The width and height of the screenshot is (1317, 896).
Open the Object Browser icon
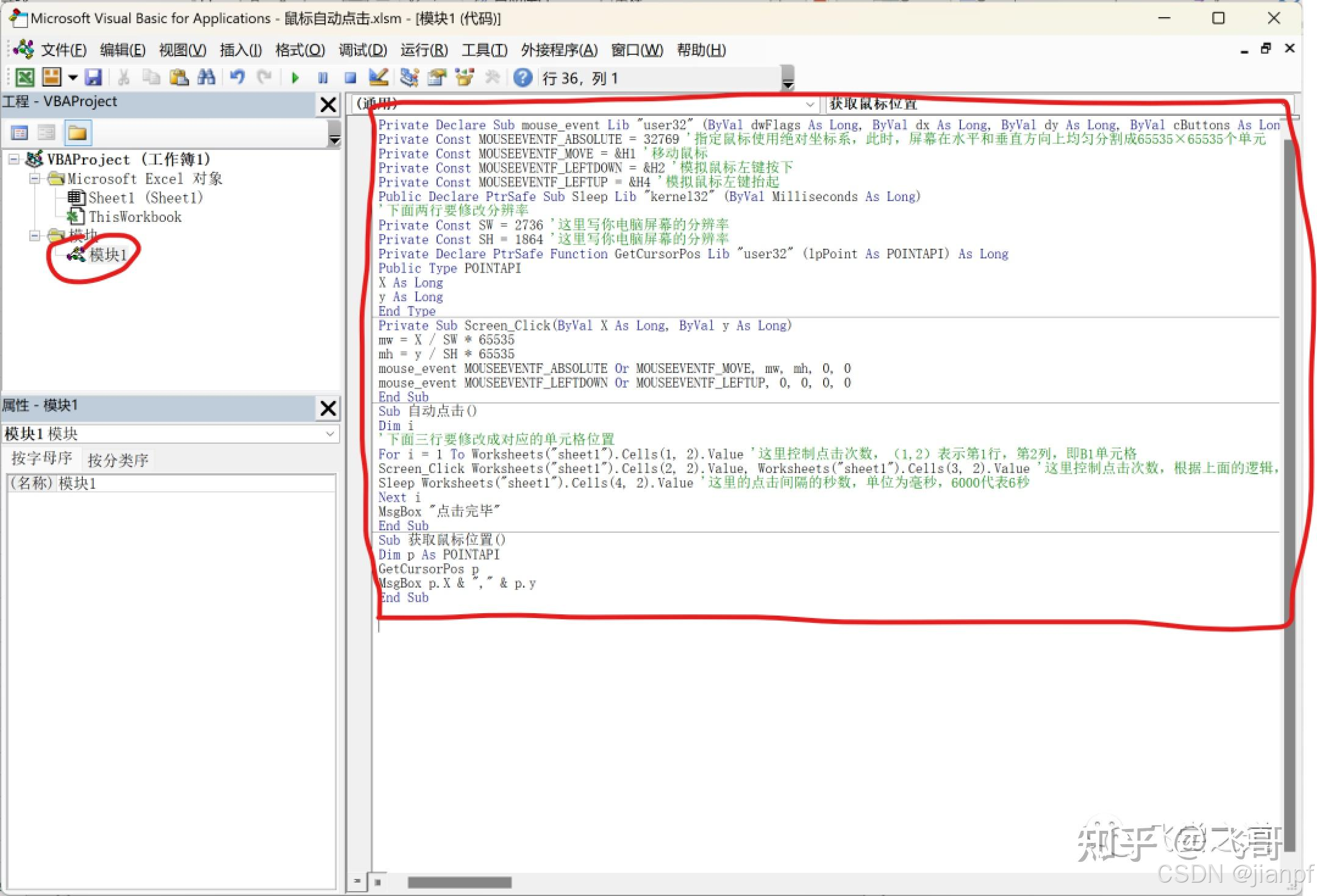coord(465,78)
